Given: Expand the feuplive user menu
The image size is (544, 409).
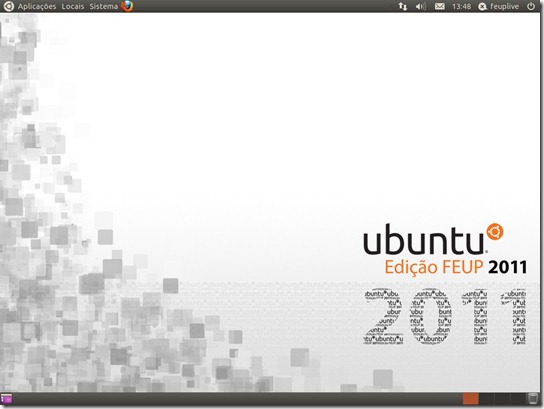Looking at the screenshot, I should (505, 6).
